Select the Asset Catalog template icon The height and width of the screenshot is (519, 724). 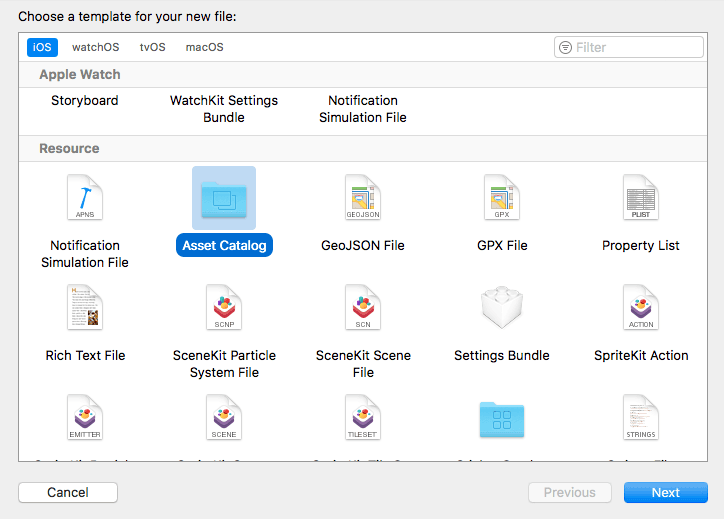click(224, 198)
